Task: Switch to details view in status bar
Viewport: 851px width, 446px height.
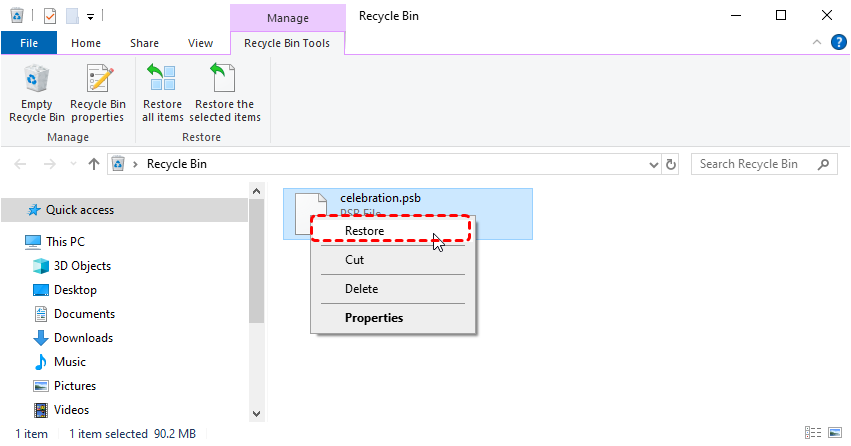Action: point(812,433)
